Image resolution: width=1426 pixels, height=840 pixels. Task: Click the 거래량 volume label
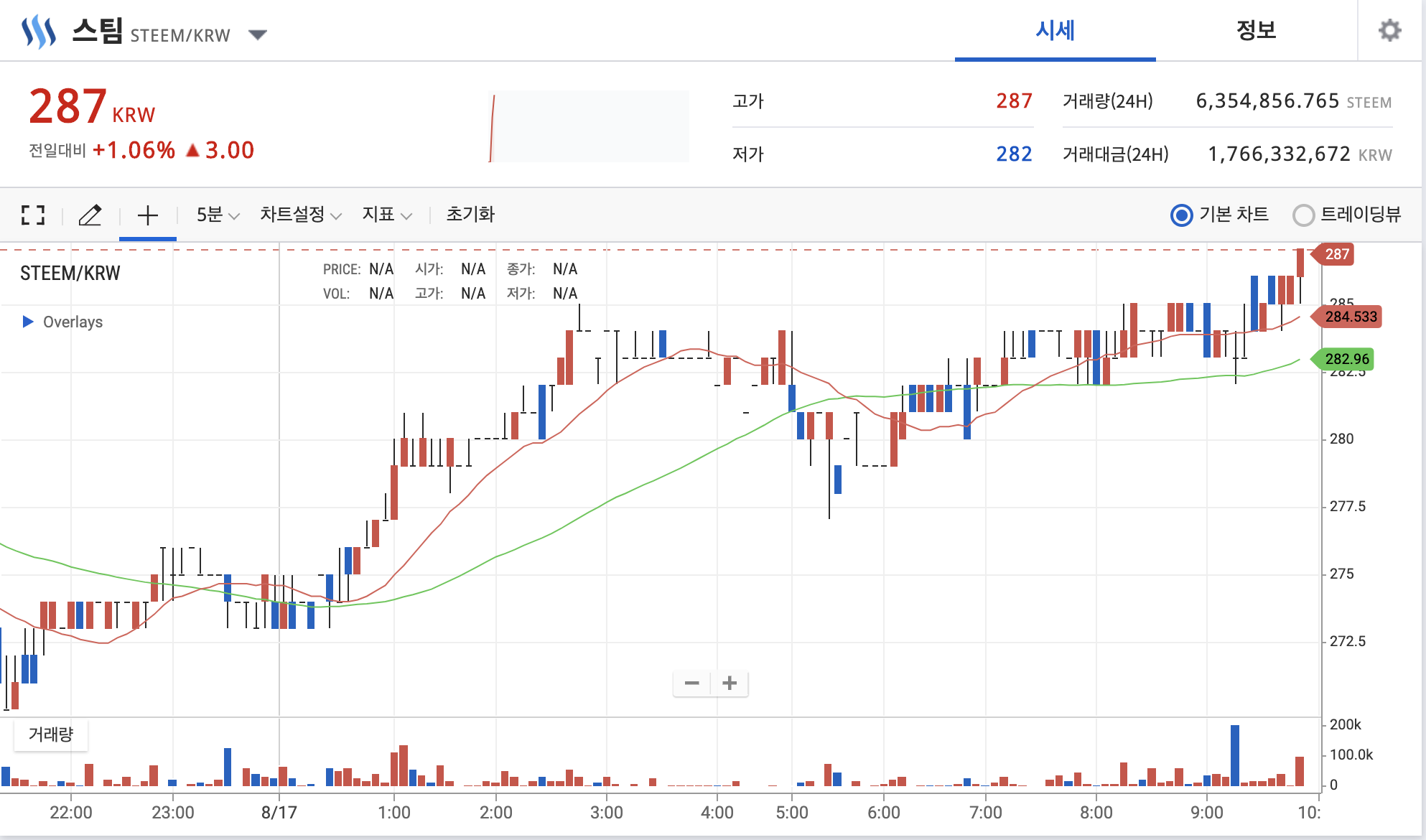click(51, 734)
